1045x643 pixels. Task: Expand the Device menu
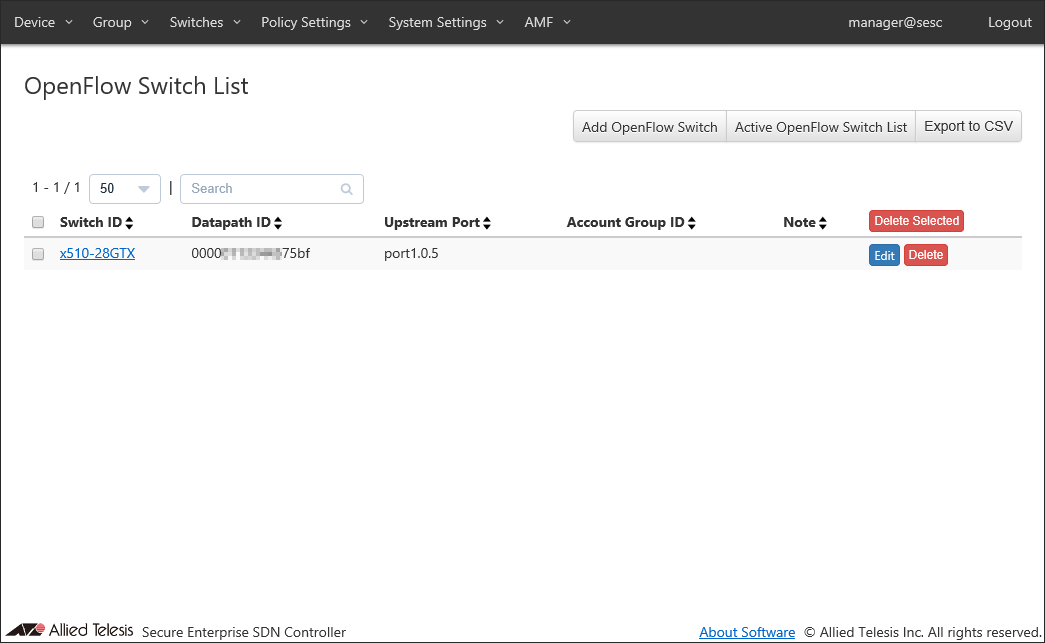click(x=43, y=22)
